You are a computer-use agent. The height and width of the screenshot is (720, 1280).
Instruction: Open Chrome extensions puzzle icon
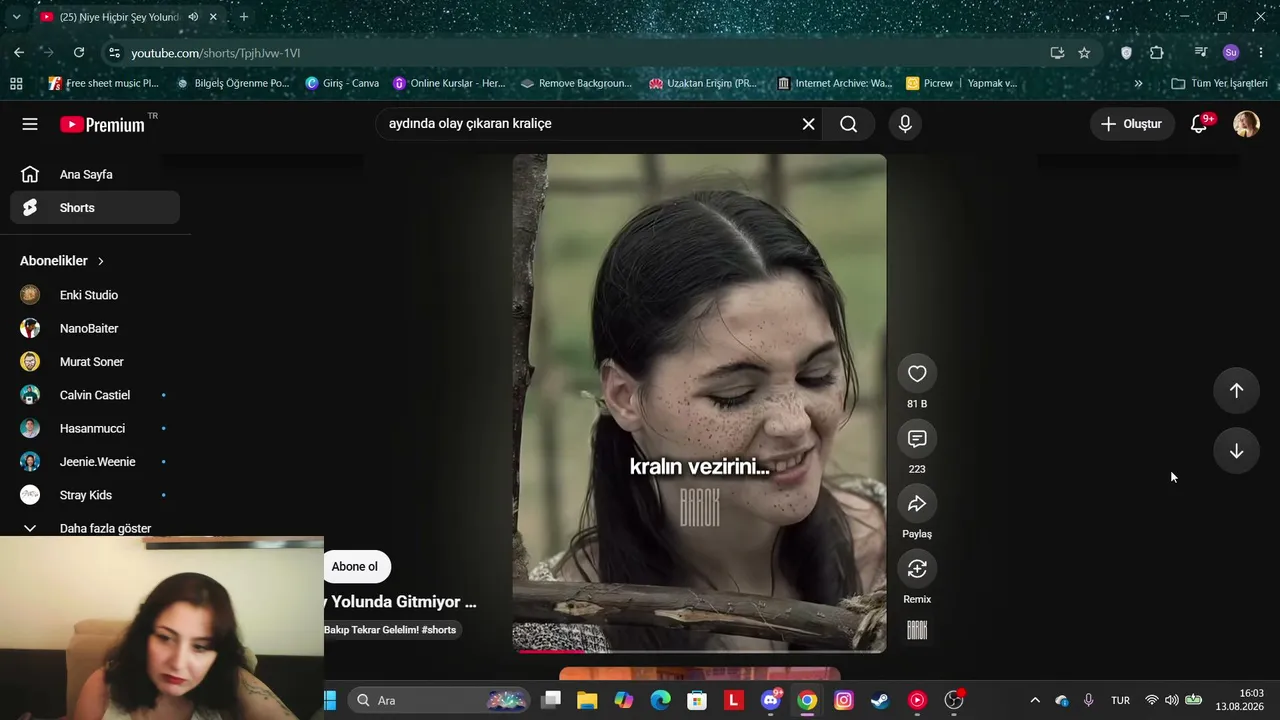tap(1157, 53)
